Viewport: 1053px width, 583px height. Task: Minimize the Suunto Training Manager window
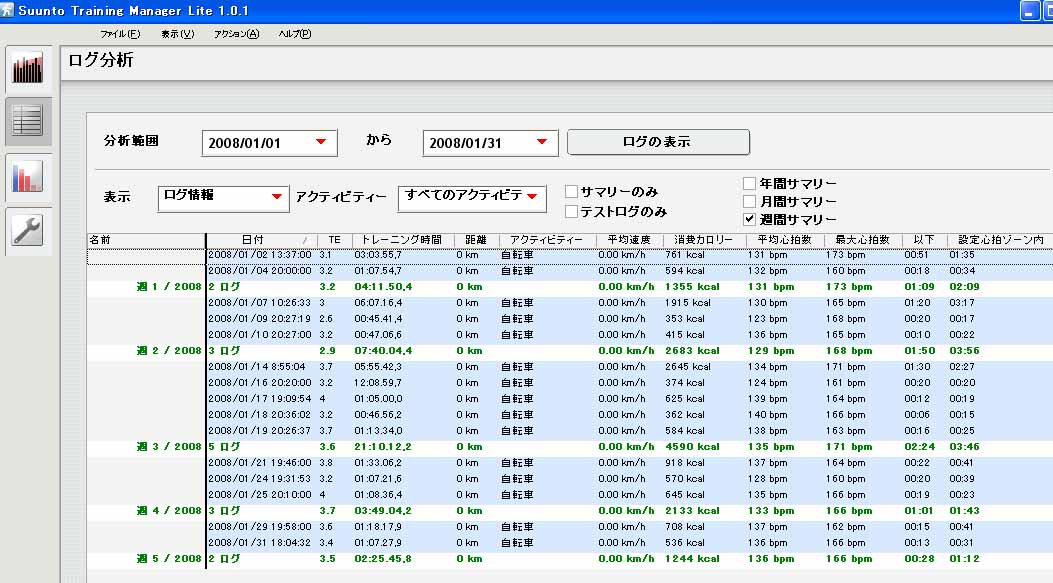coord(1029,11)
